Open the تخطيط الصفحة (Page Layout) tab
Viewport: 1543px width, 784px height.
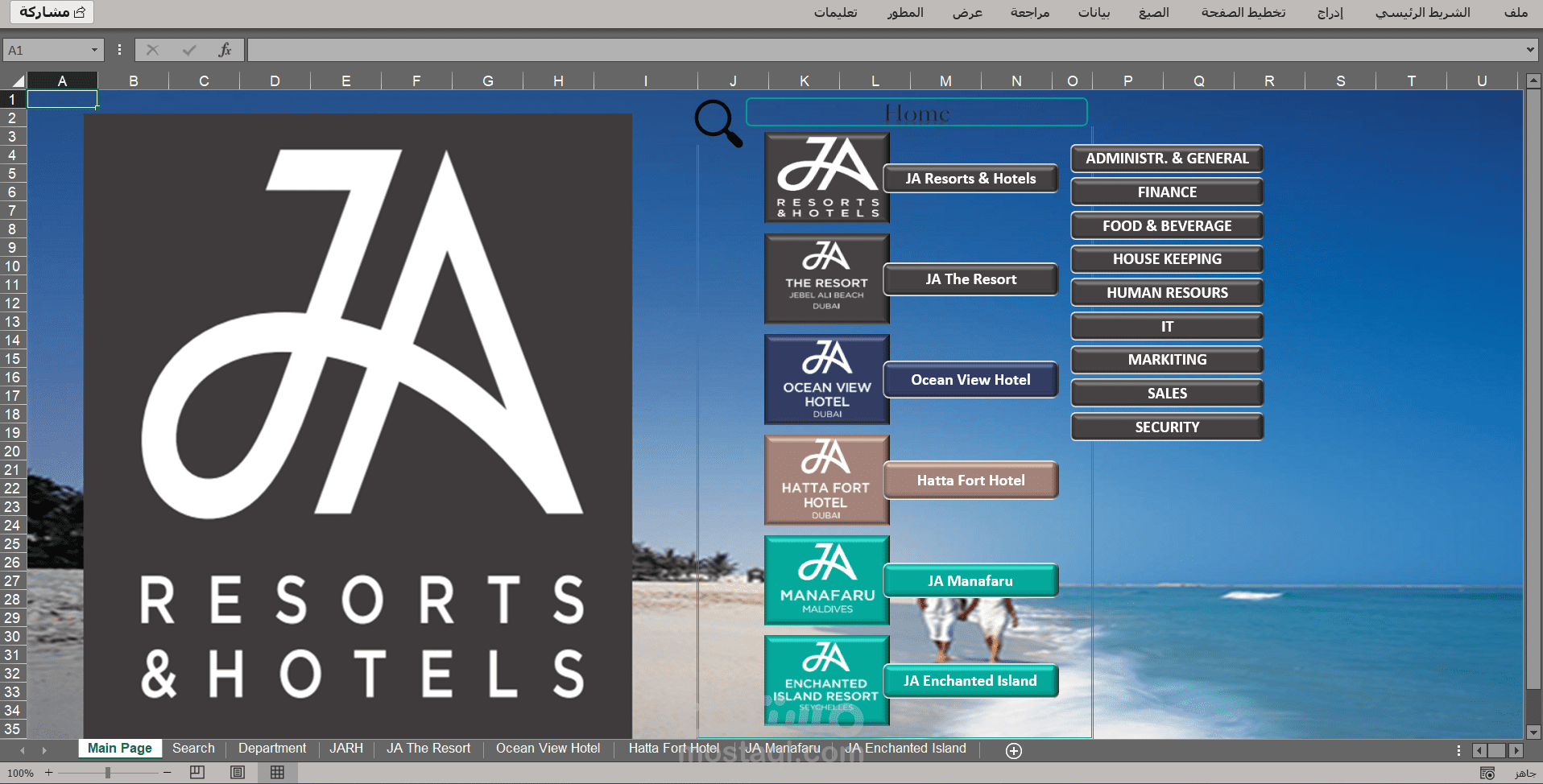(x=1243, y=12)
